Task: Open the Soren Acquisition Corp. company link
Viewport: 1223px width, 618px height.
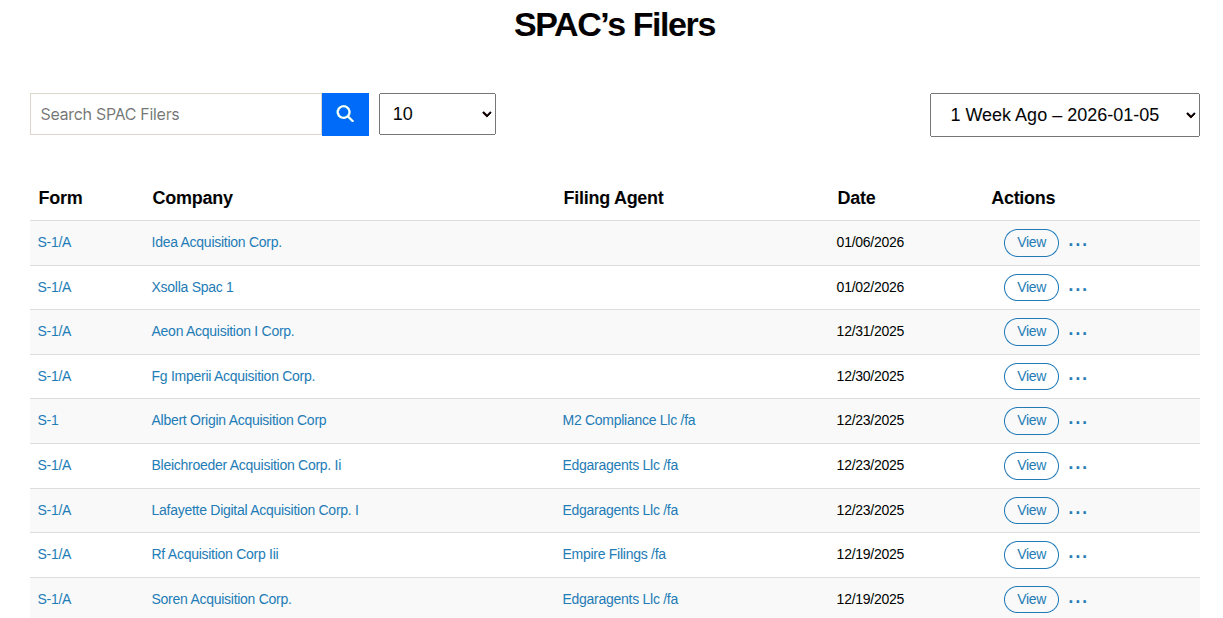Action: pos(221,599)
